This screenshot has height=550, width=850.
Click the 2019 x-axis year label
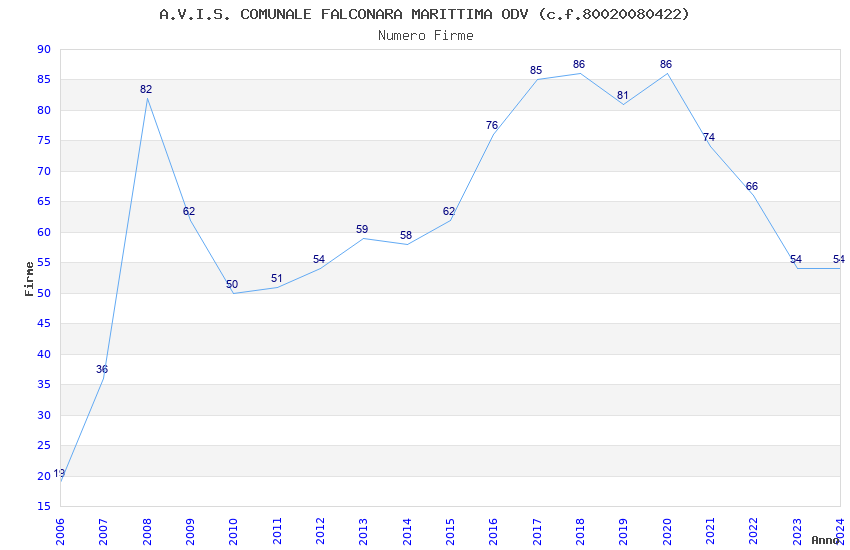tap(624, 531)
